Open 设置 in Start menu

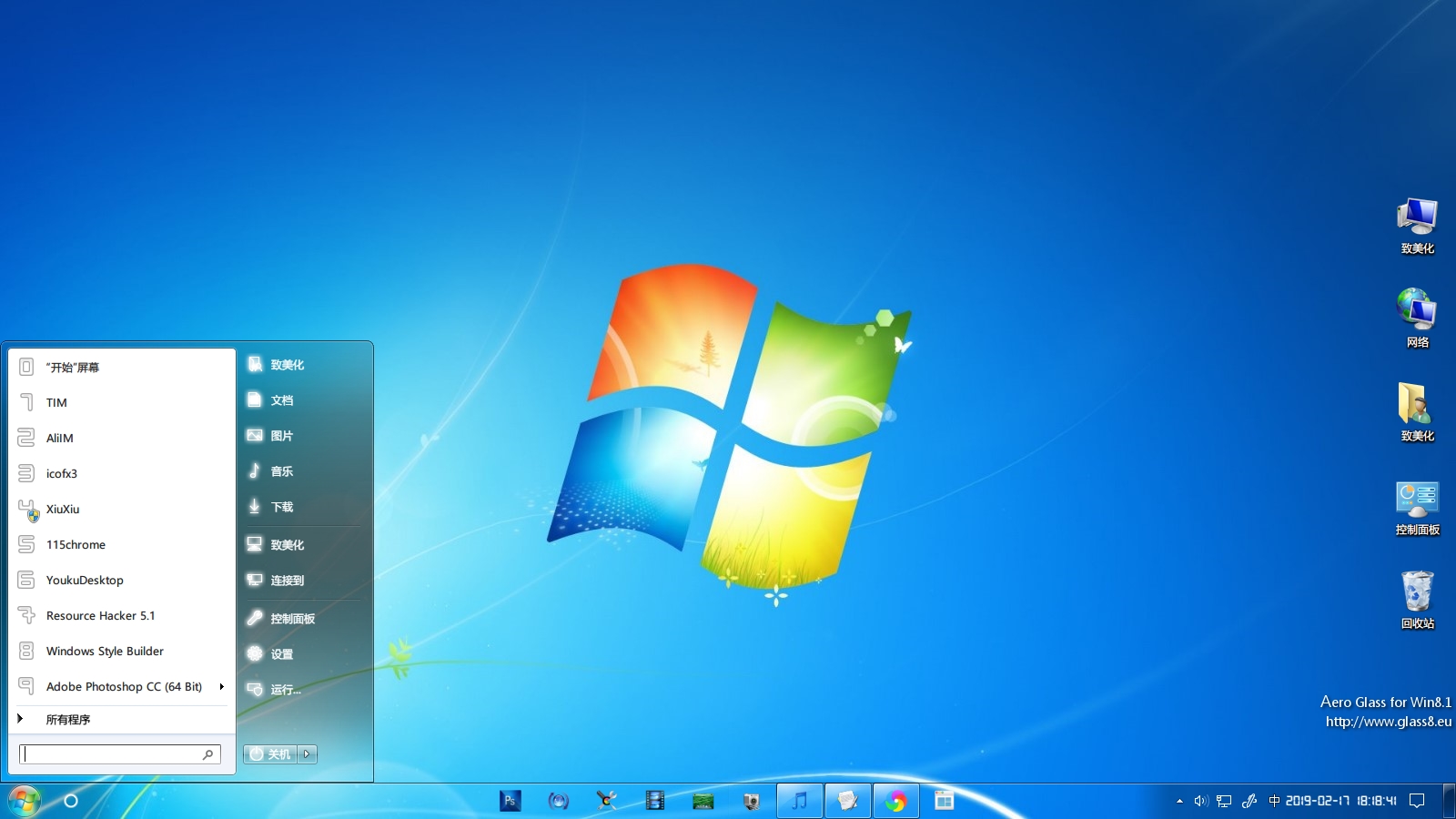click(305, 654)
